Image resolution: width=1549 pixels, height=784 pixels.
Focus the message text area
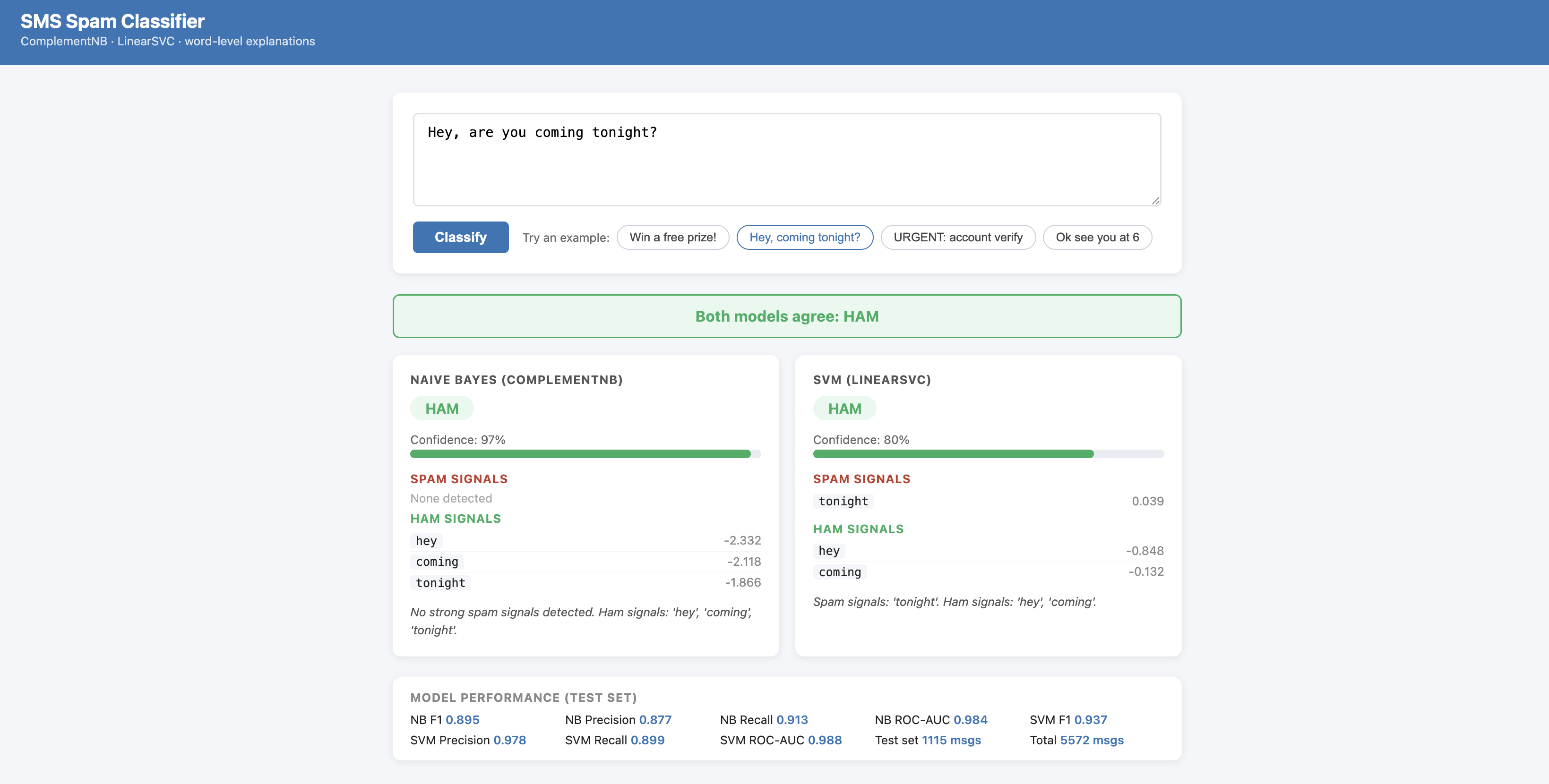tap(786, 160)
